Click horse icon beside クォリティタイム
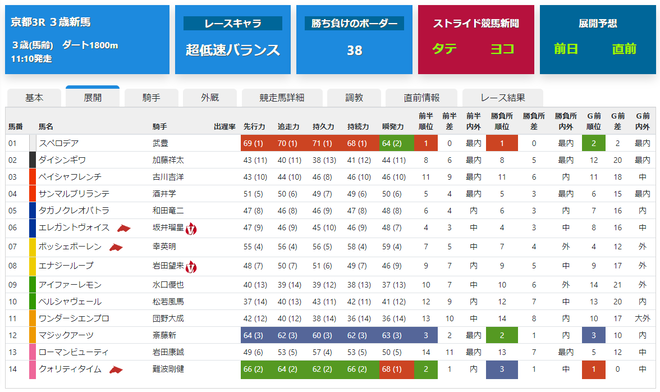Viewport: 660px width, 392px height. coord(116,370)
